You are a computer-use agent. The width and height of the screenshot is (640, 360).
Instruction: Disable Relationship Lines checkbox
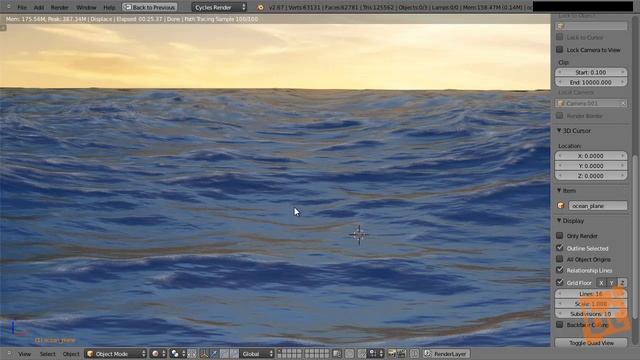click(560, 270)
